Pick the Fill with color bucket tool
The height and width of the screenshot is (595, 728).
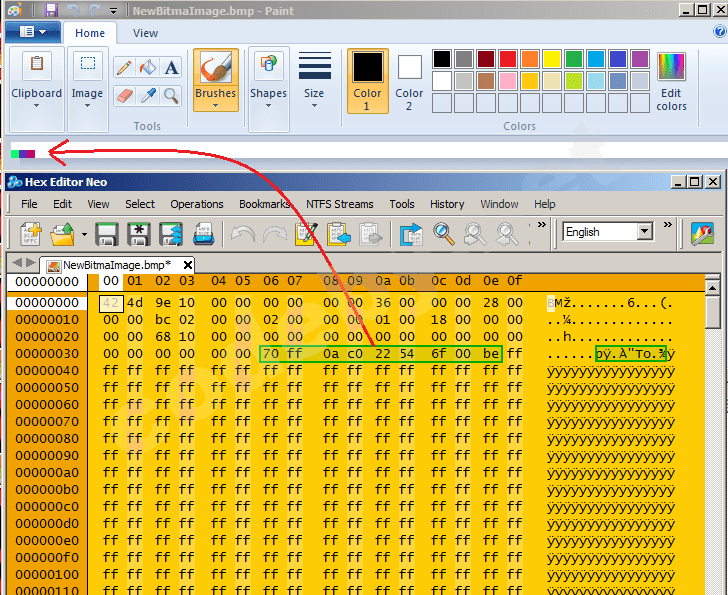coord(148,68)
